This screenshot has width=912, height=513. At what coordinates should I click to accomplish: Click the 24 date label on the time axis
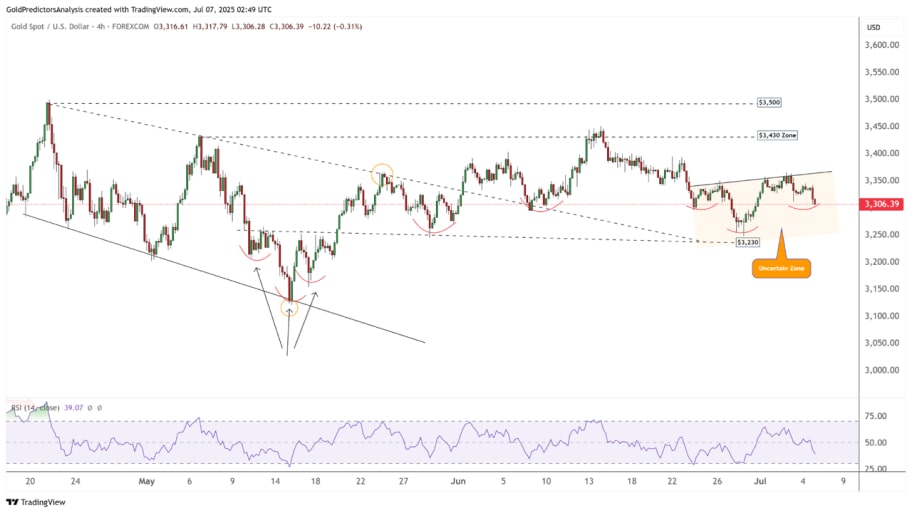(x=75, y=482)
